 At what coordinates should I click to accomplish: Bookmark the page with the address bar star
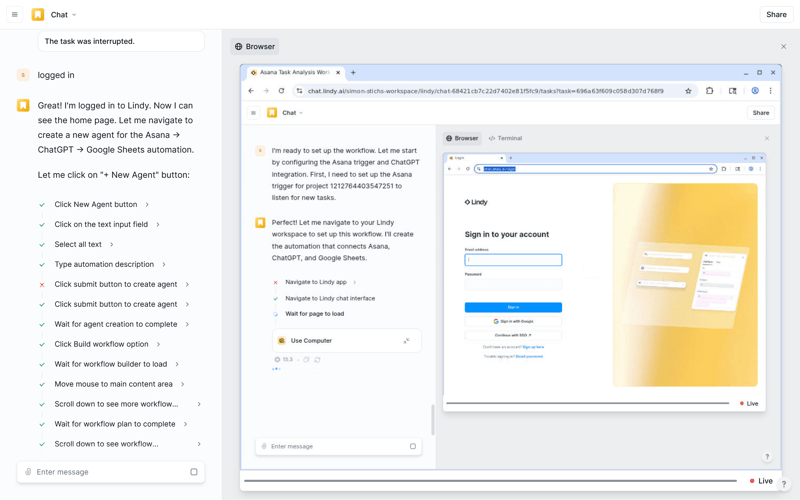pyautogui.click(x=688, y=91)
